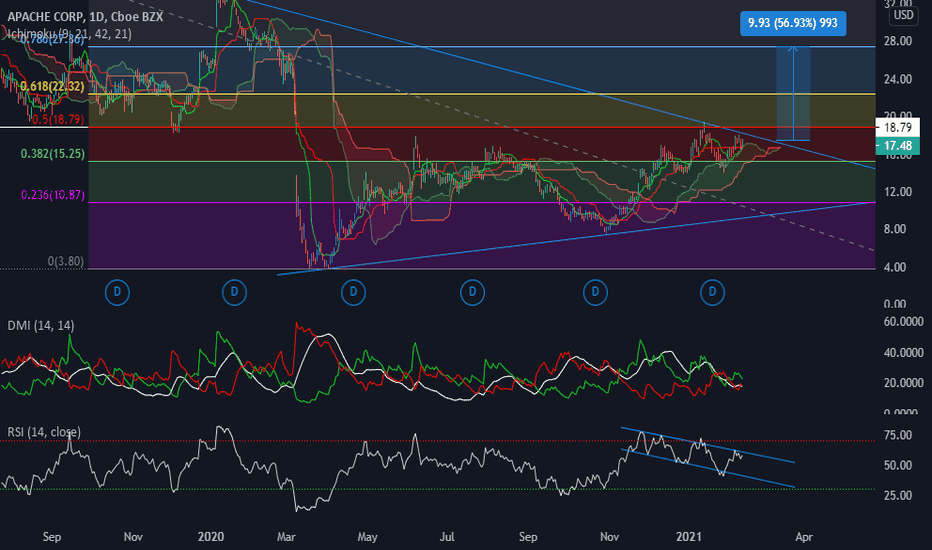The width and height of the screenshot is (932, 550).
Task: Click the dividend D marker between Mar and May 2020
Action: point(353,292)
